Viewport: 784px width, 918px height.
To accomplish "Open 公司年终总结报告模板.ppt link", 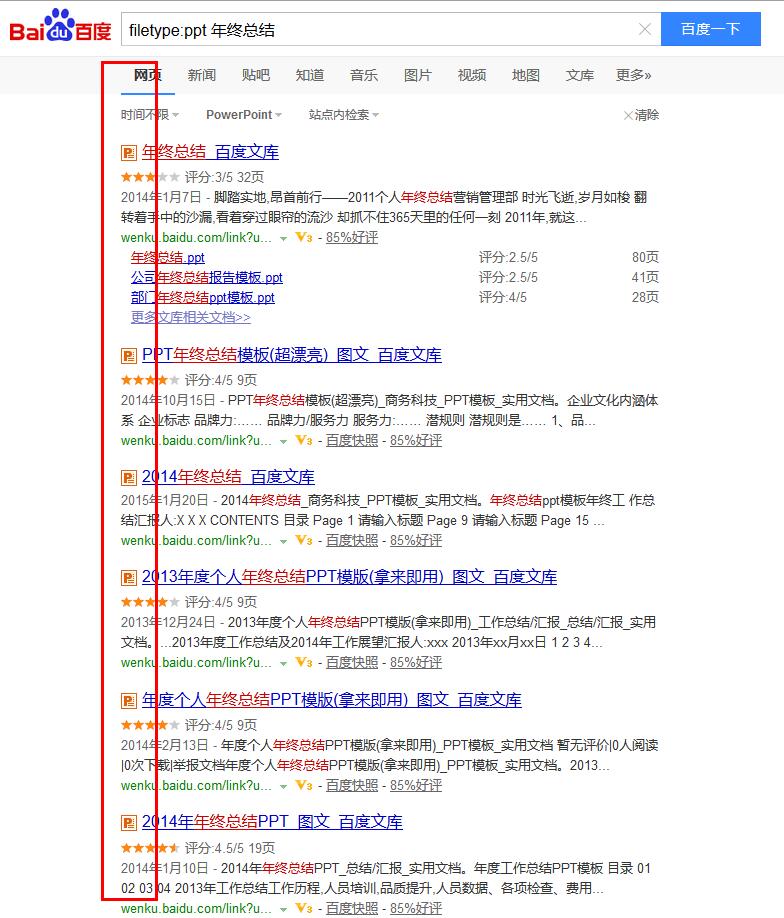I will pos(207,278).
